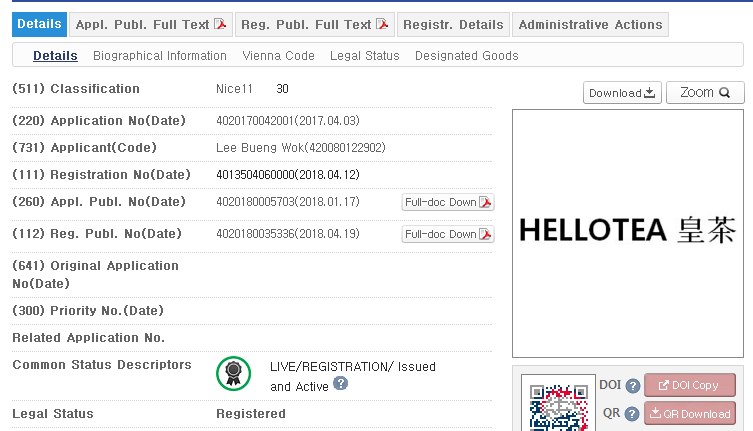Click magnifier icon in the Zoom button
Screen dimensions: 753x431
725,93
